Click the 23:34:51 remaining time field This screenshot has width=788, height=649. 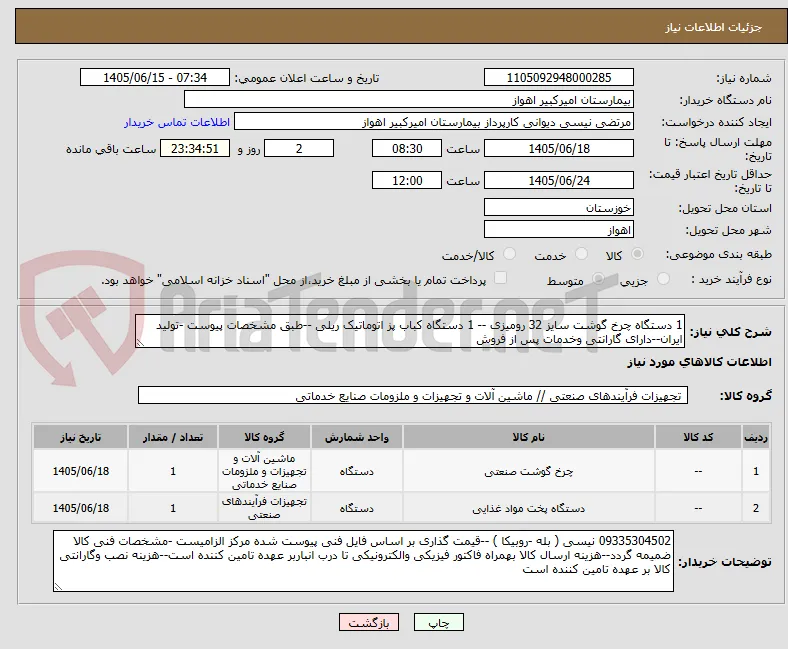click(195, 148)
